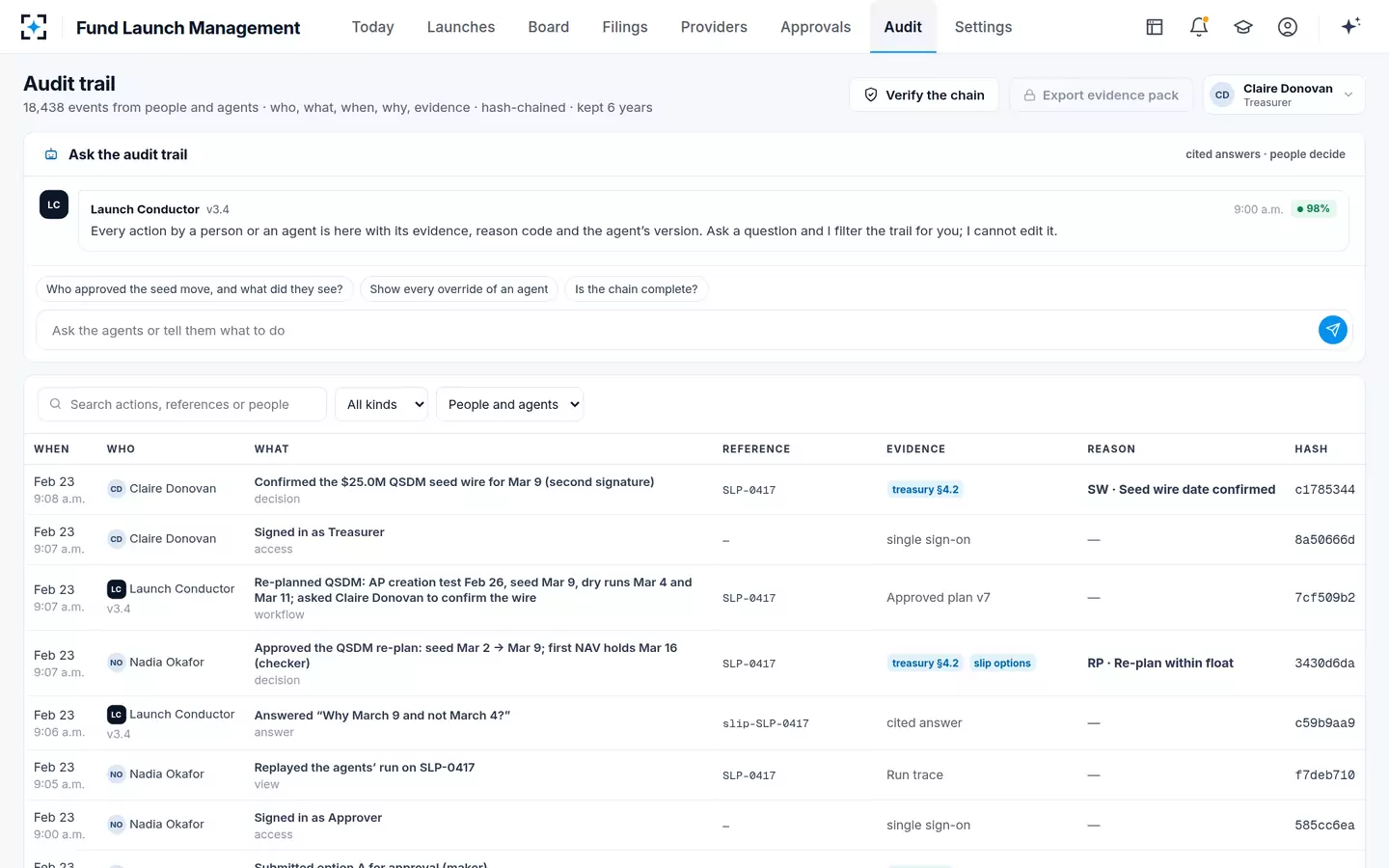The image size is (1389, 868).
Task: Click the WHEN column header
Action: pos(51,449)
